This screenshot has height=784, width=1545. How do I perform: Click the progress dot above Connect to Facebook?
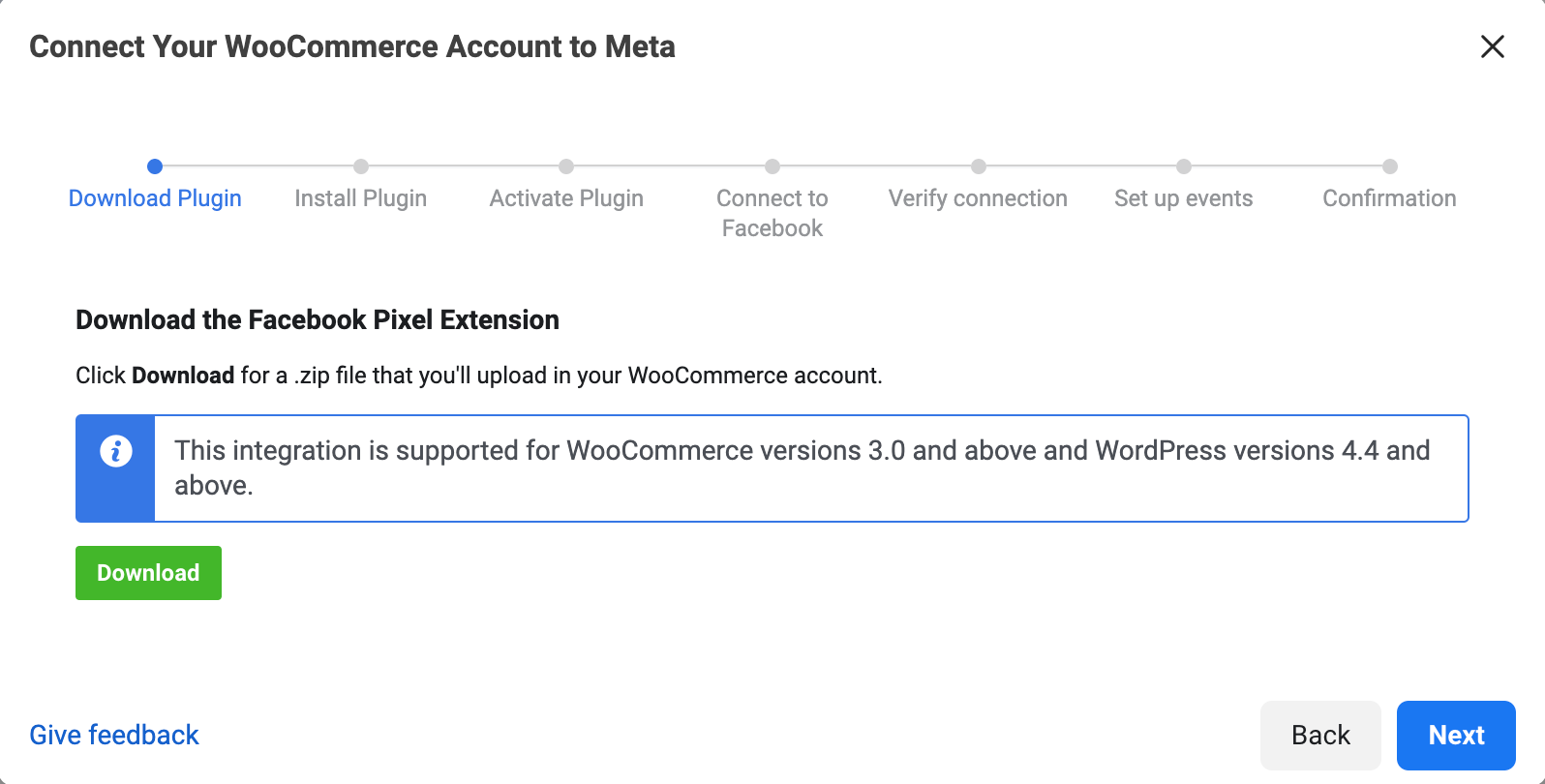click(772, 166)
